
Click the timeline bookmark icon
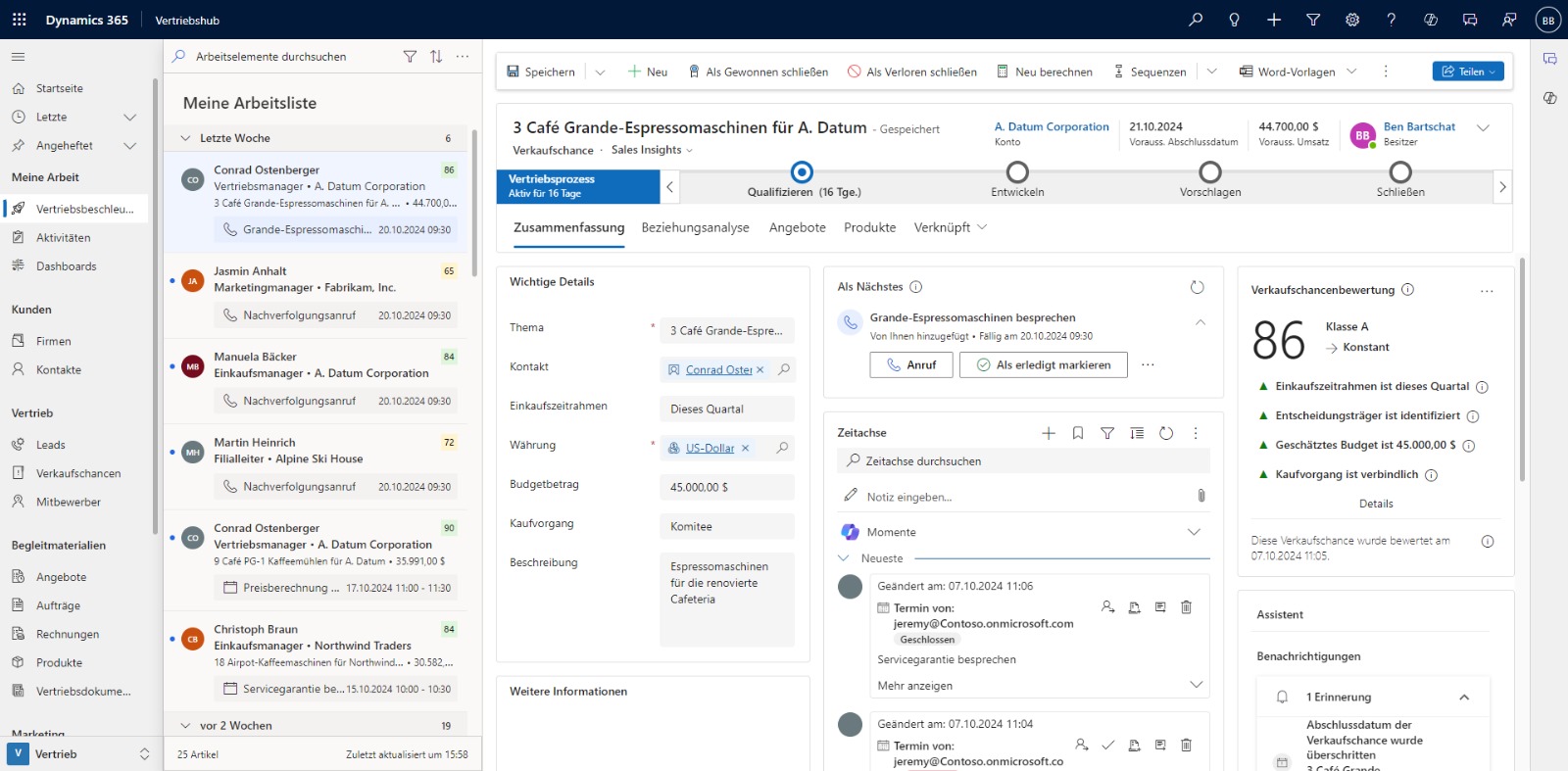point(1078,433)
